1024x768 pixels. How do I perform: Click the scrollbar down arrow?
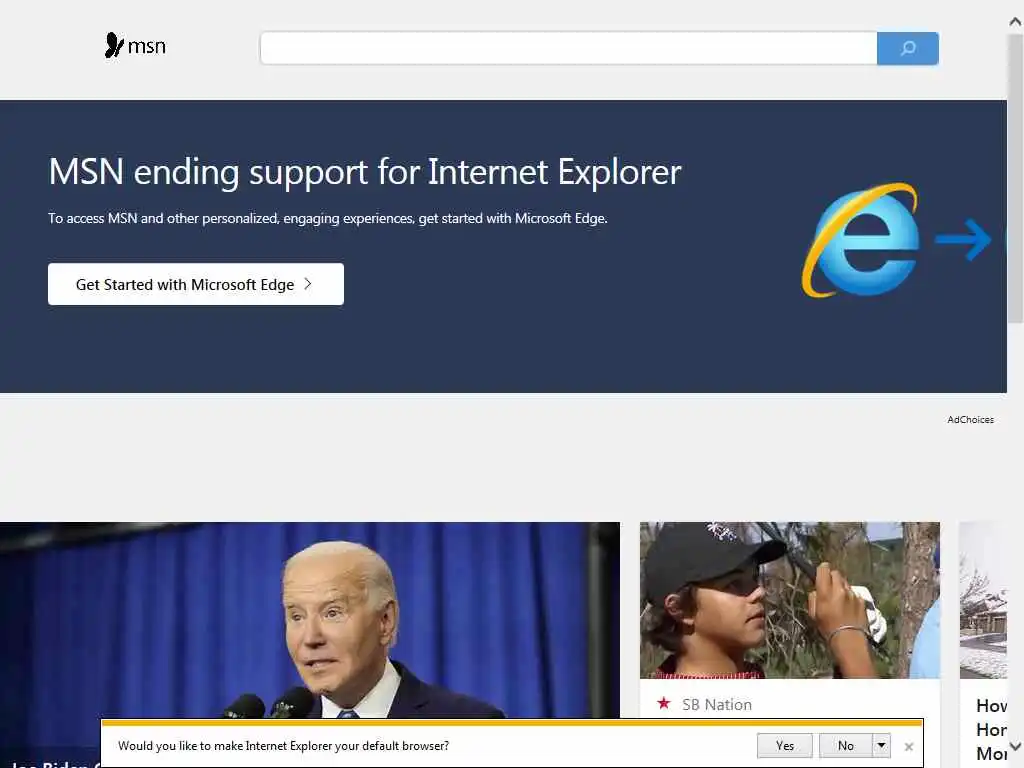[x=1016, y=746]
